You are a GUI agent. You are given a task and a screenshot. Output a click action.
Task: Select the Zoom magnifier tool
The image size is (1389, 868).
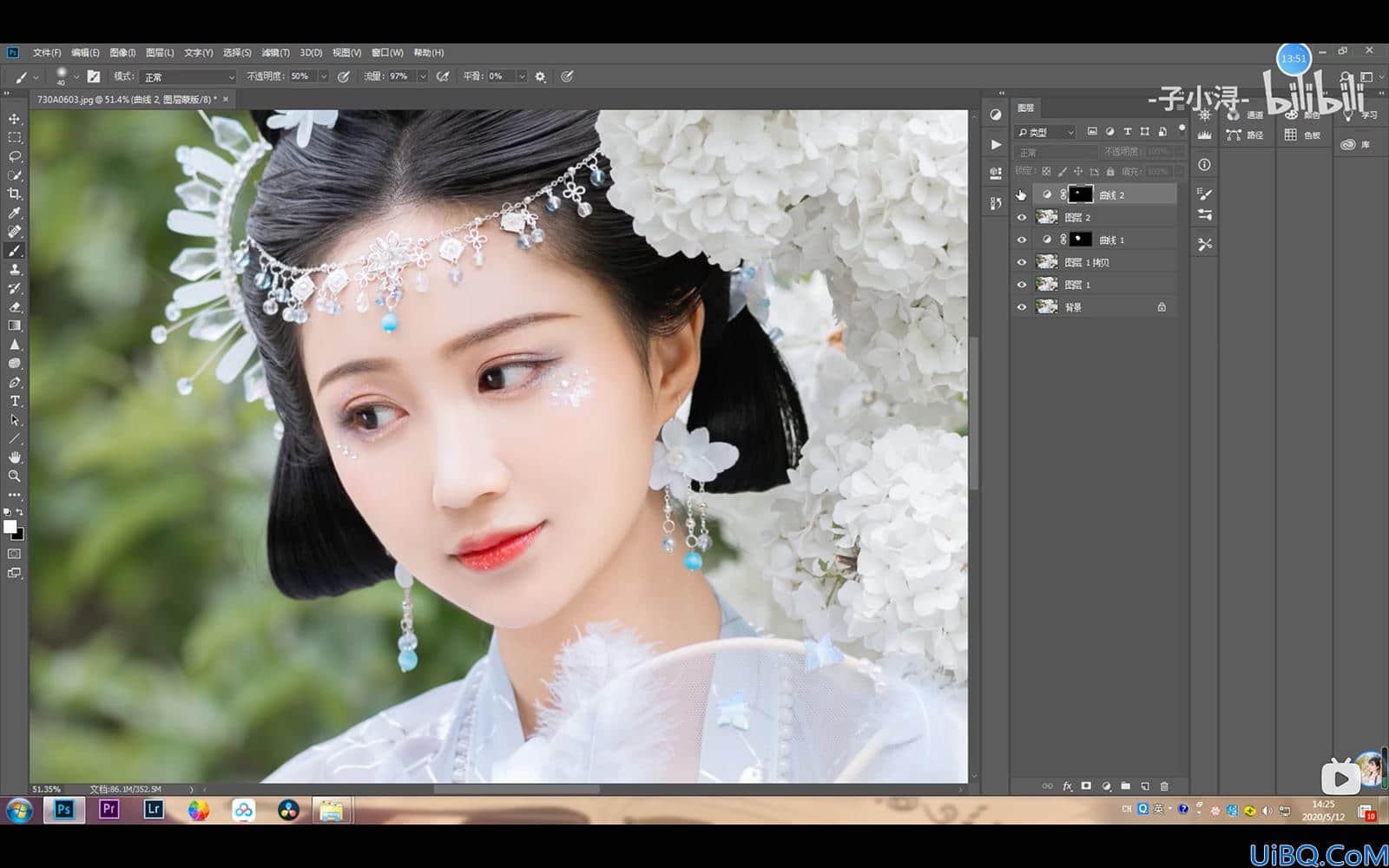14,477
